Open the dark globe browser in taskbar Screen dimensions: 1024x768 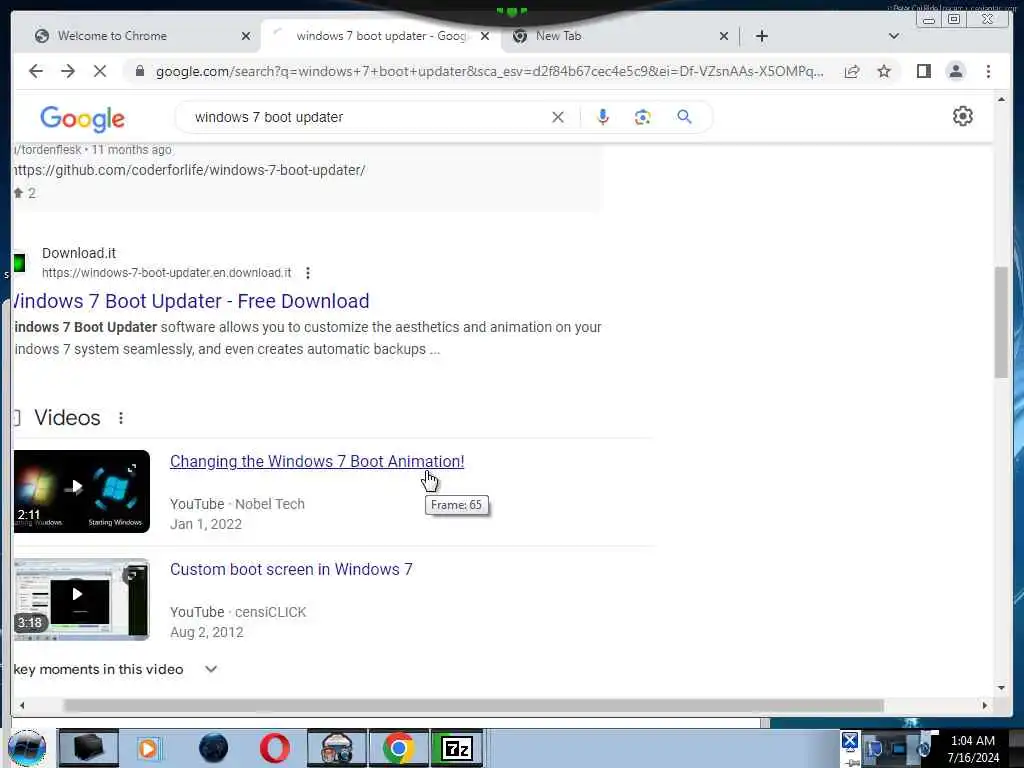[213, 748]
